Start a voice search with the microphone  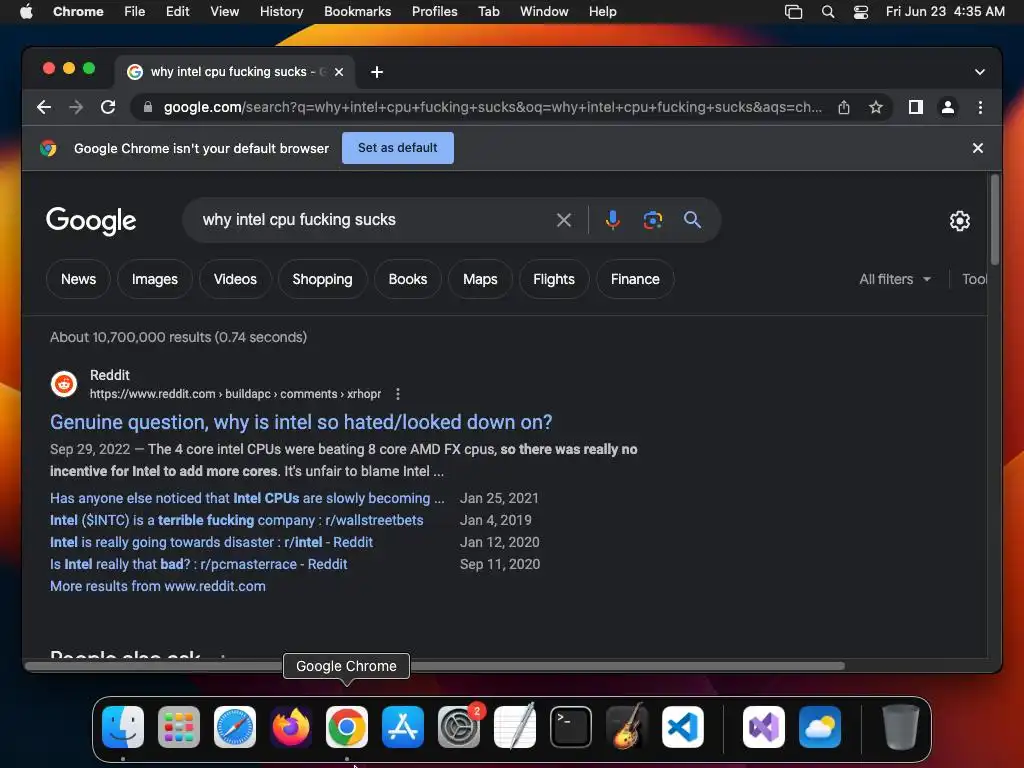point(613,220)
